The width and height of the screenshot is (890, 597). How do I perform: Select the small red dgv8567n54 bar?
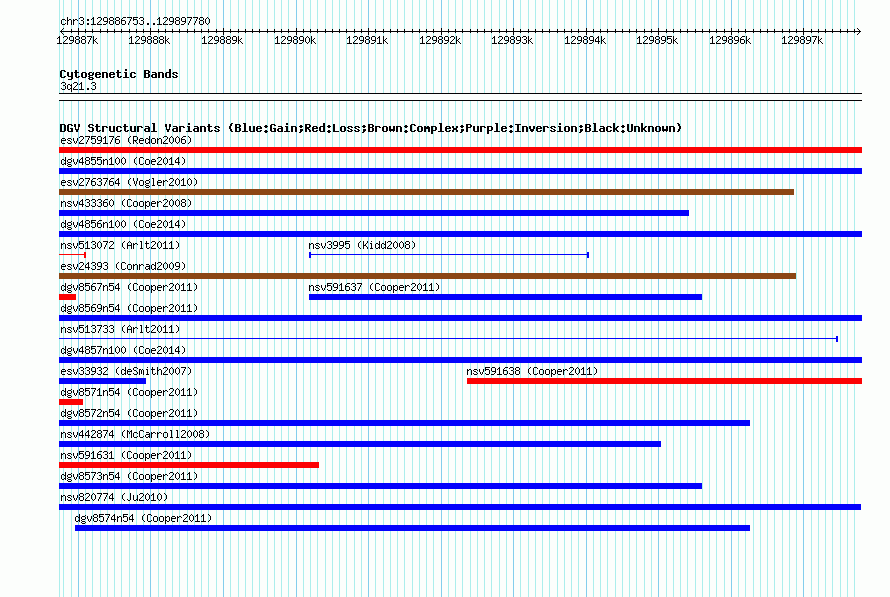click(x=68, y=297)
